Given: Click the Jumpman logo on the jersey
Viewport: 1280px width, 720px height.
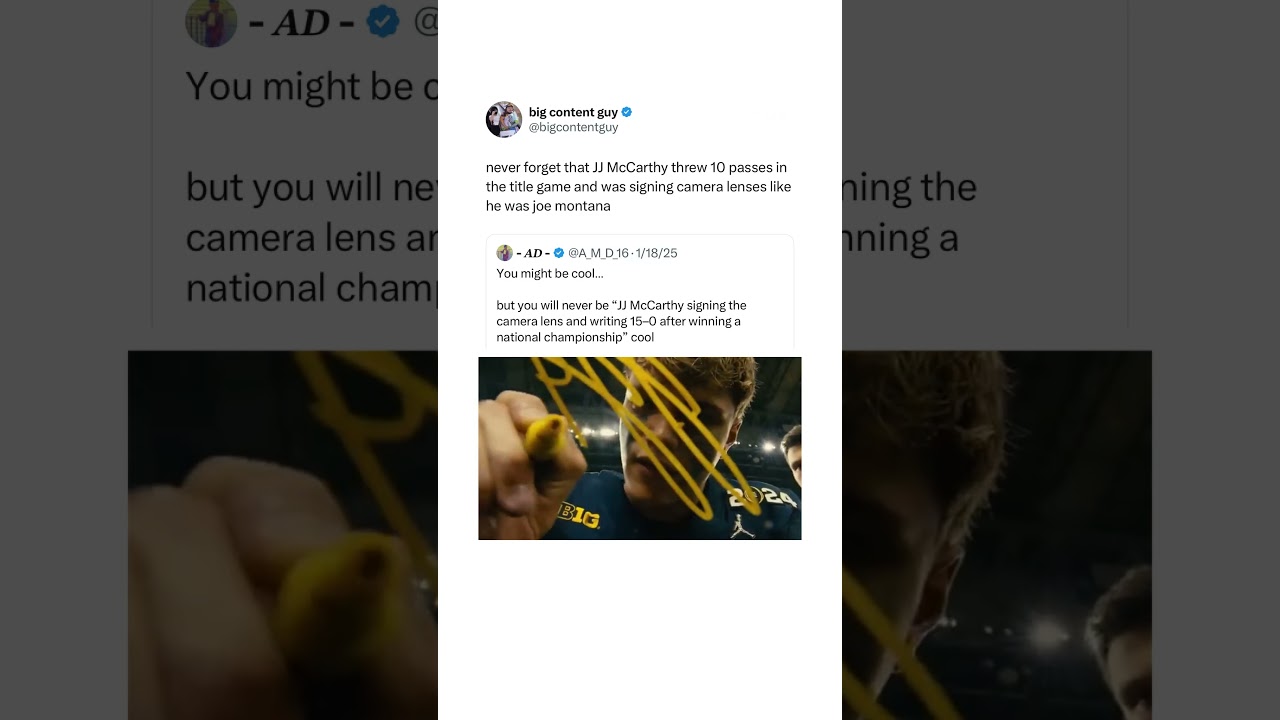Looking at the screenshot, I should 740,525.
